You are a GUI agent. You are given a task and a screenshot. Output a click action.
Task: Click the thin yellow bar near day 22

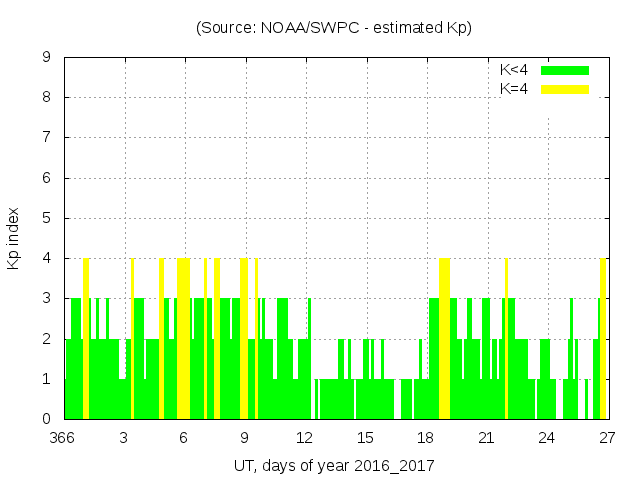coord(506,340)
